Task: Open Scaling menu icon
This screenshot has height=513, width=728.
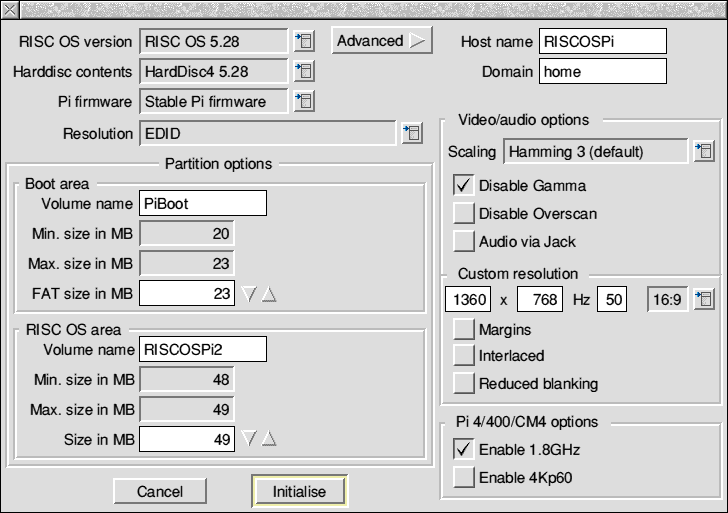Action: point(704,151)
